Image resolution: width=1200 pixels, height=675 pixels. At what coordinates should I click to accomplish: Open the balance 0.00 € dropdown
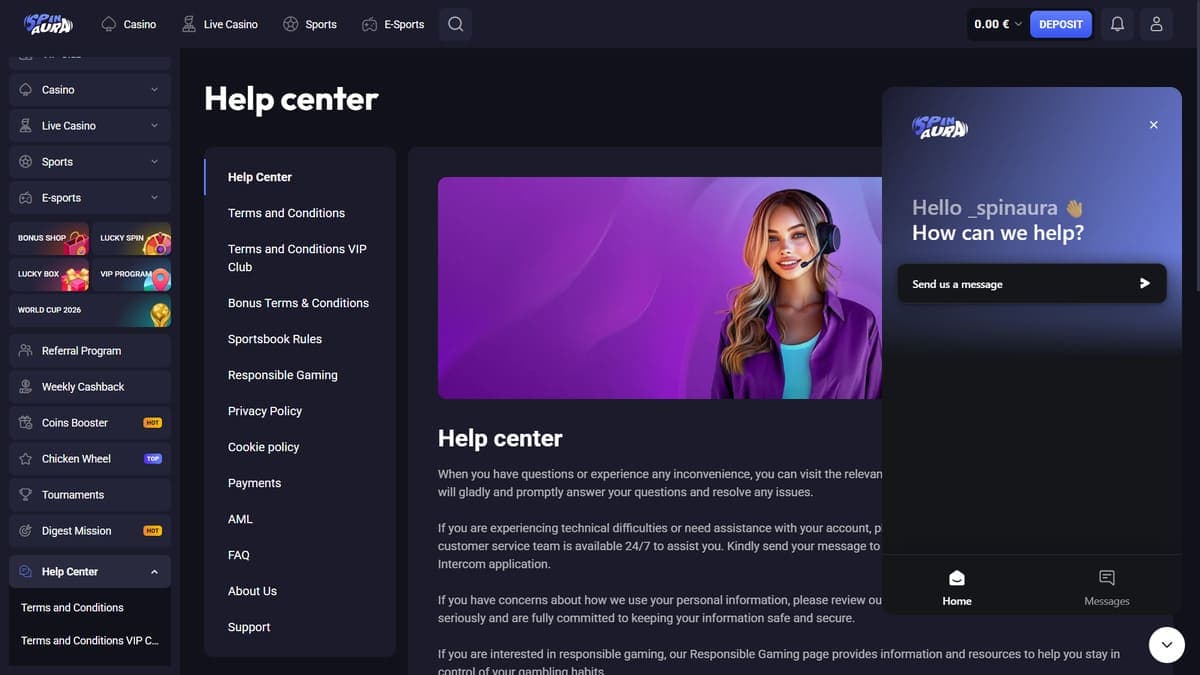click(997, 24)
